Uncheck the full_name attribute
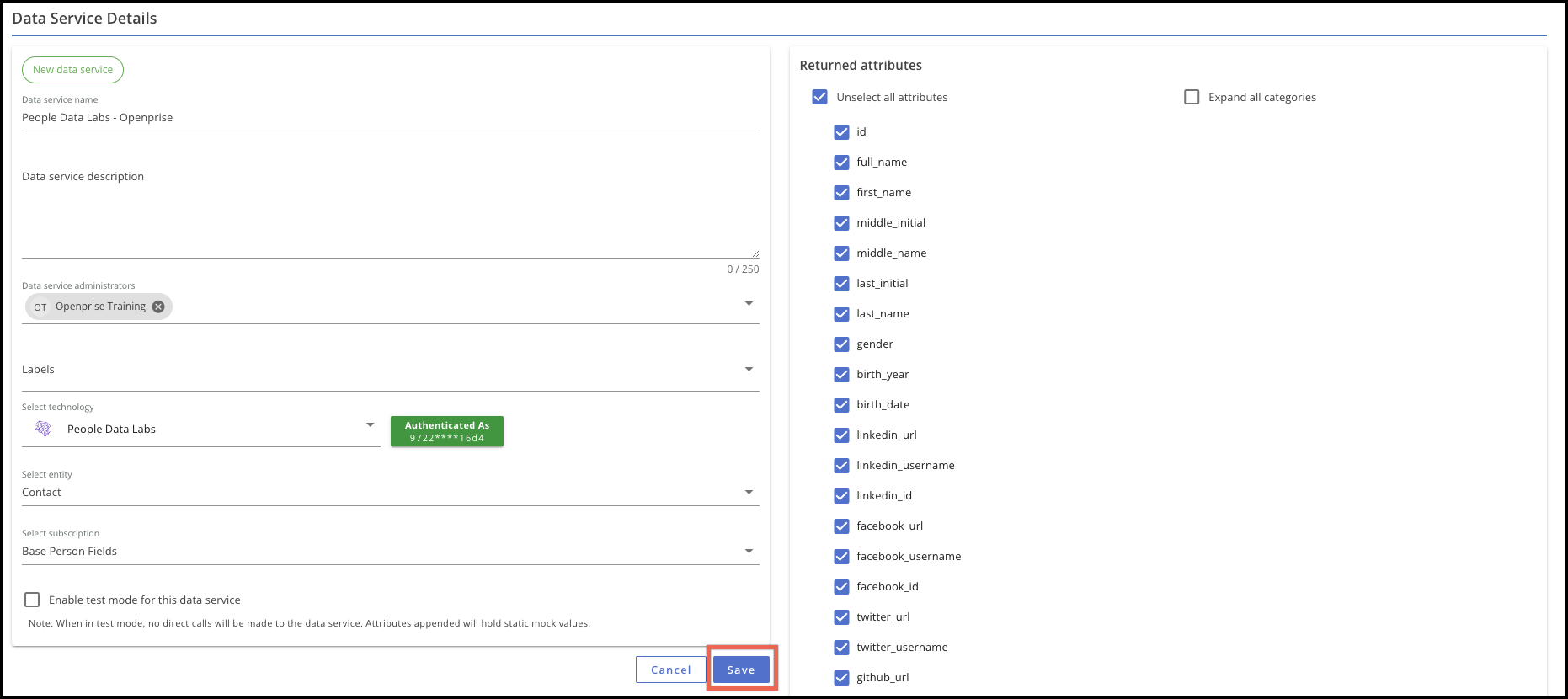 point(841,163)
